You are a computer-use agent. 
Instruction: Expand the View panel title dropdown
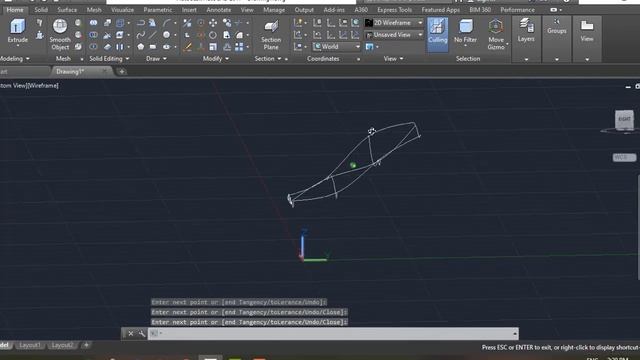pos(393,59)
